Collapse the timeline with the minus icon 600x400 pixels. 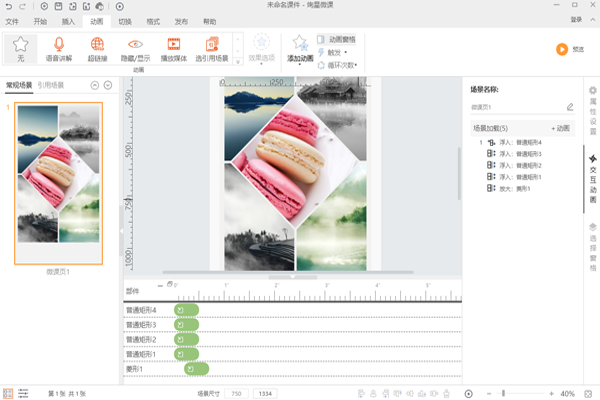tap(160, 286)
